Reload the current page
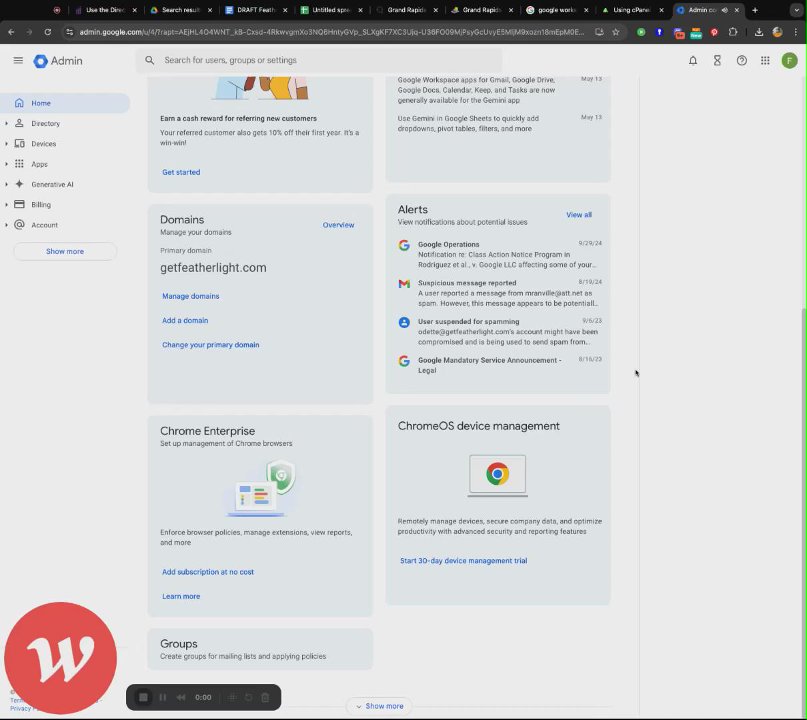807x720 pixels. tap(47, 32)
